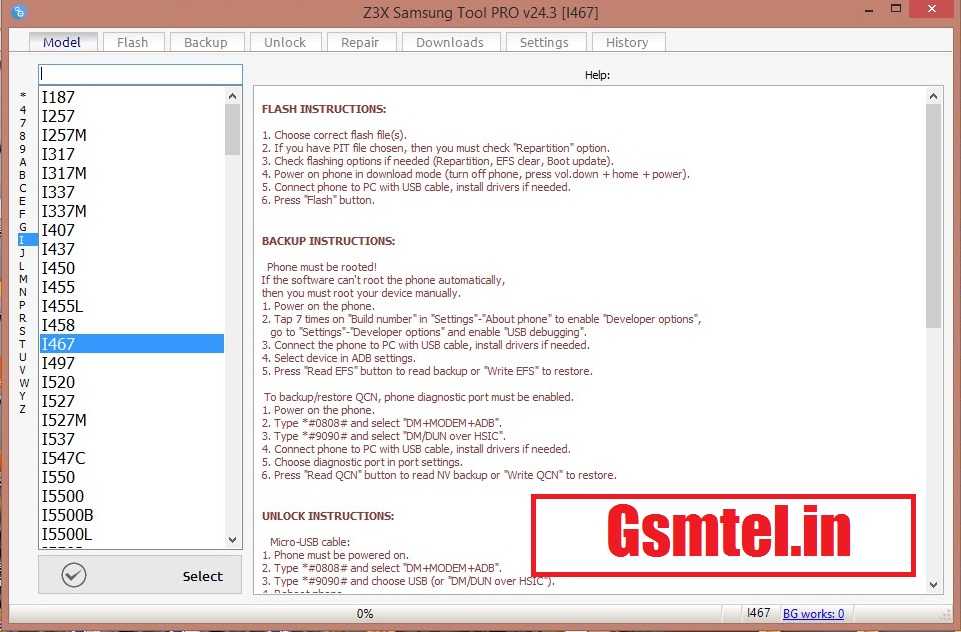This screenshot has width=961, height=632.
Task: Select model I527M in the list
Action: coord(132,421)
